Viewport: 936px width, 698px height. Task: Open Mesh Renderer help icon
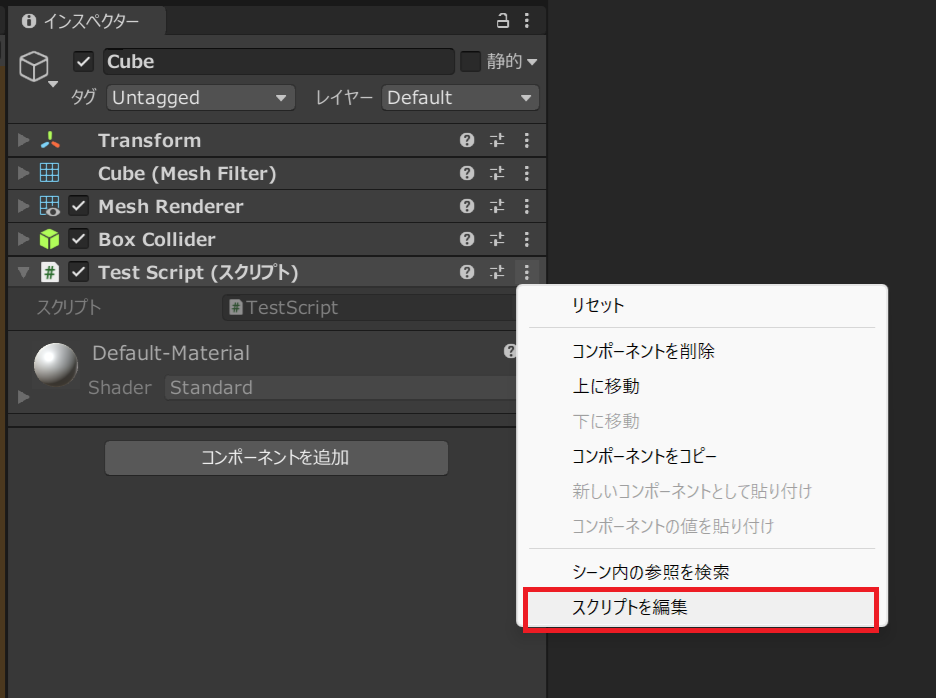tap(467, 206)
